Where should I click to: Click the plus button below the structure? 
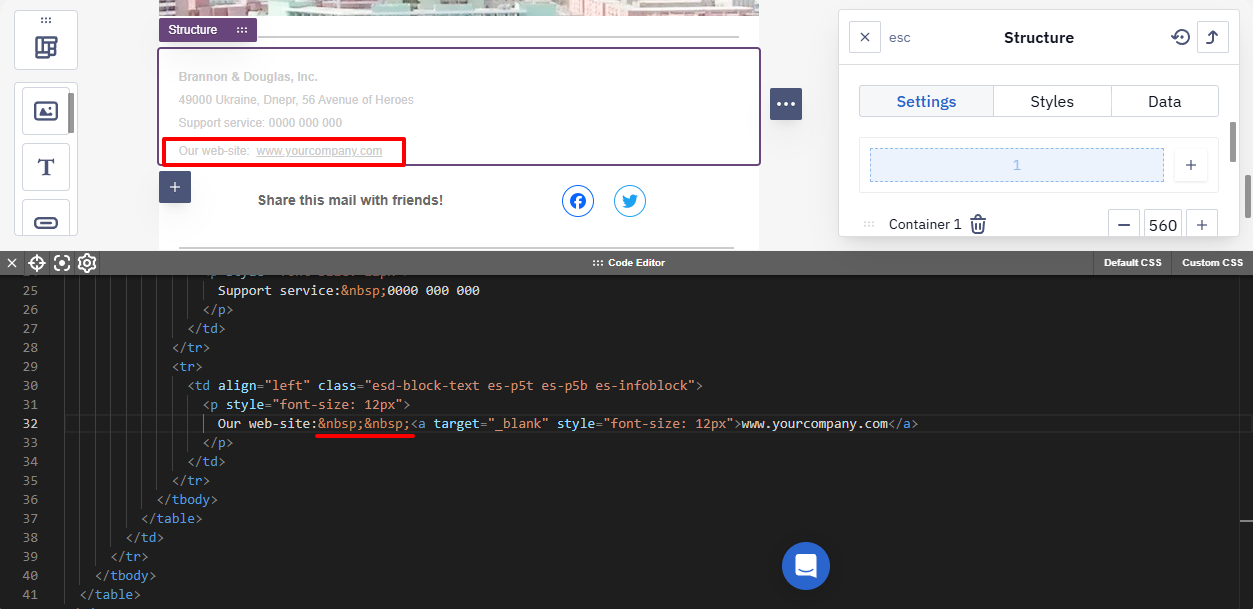175,187
